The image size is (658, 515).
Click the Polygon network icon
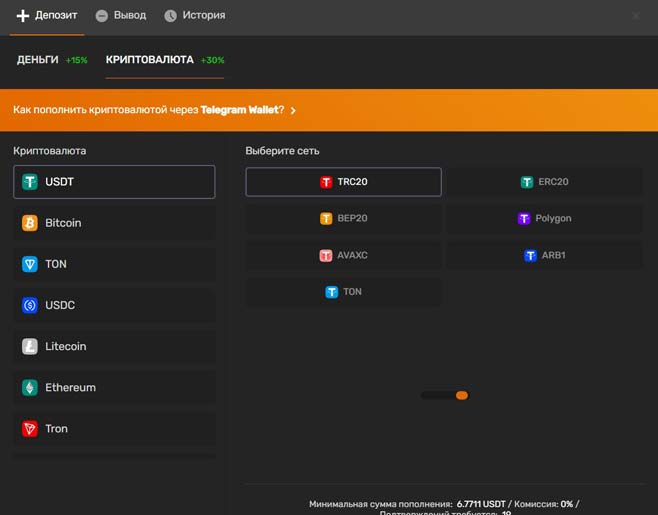click(x=524, y=218)
